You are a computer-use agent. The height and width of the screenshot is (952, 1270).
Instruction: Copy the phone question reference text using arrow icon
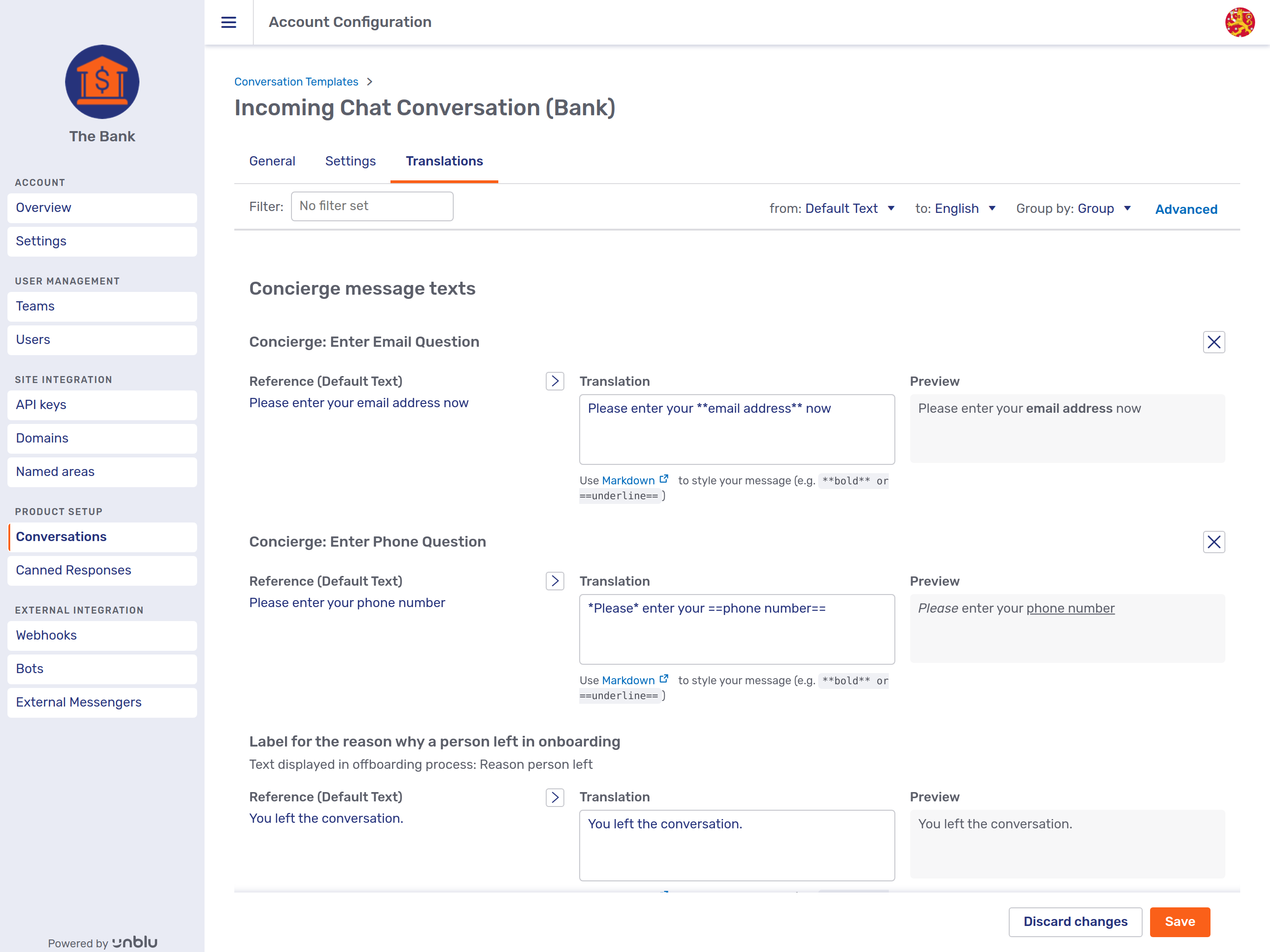tap(554, 581)
